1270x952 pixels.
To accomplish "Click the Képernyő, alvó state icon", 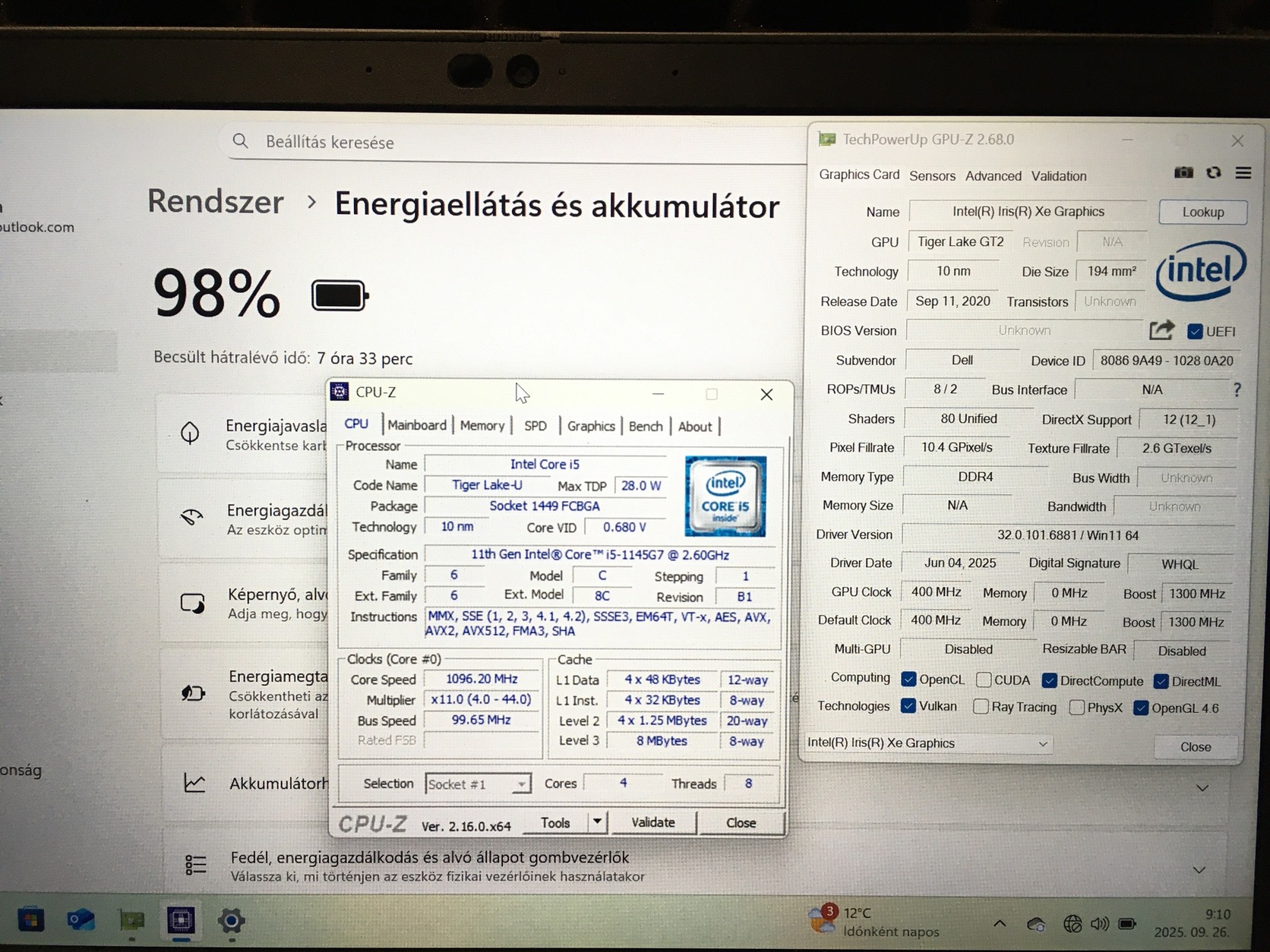I will [x=192, y=604].
